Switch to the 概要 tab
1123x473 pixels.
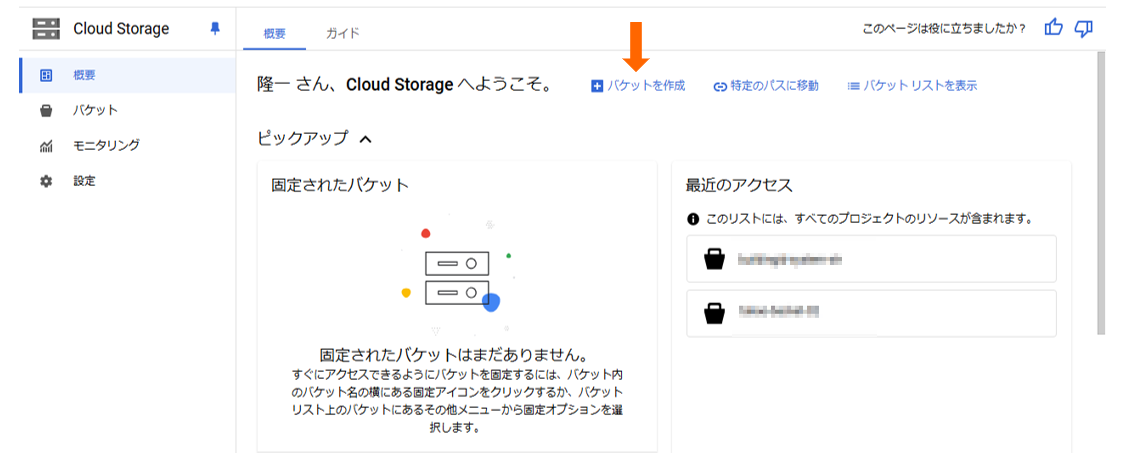[x=274, y=33]
